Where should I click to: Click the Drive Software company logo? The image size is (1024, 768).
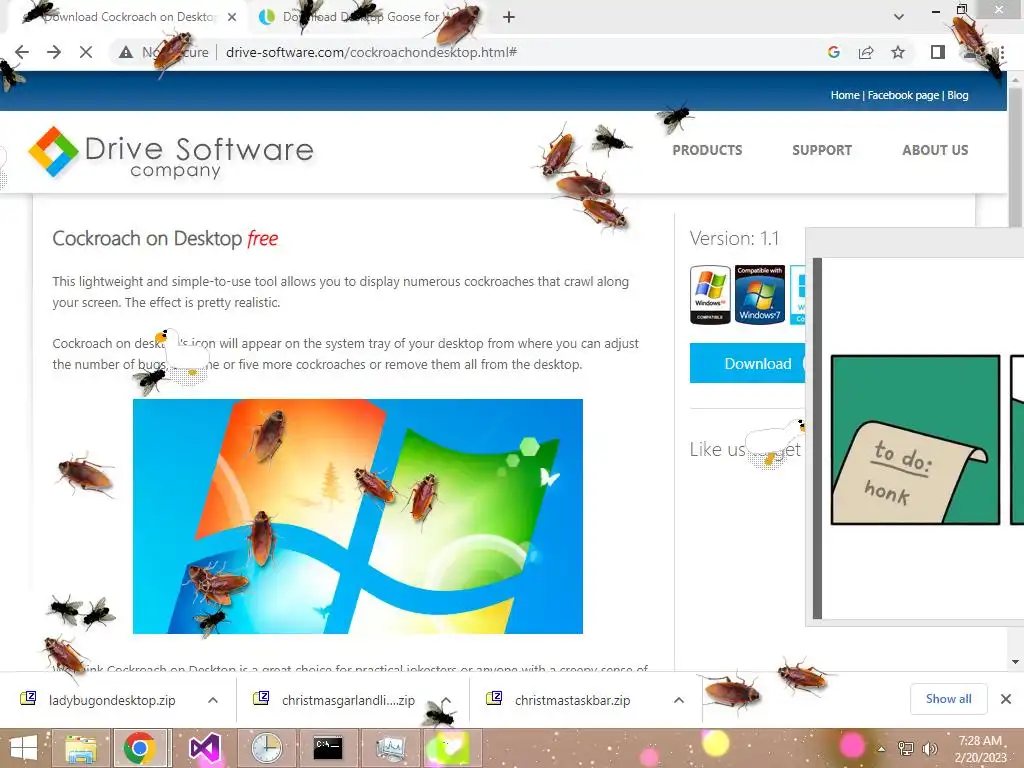pyautogui.click(x=171, y=153)
